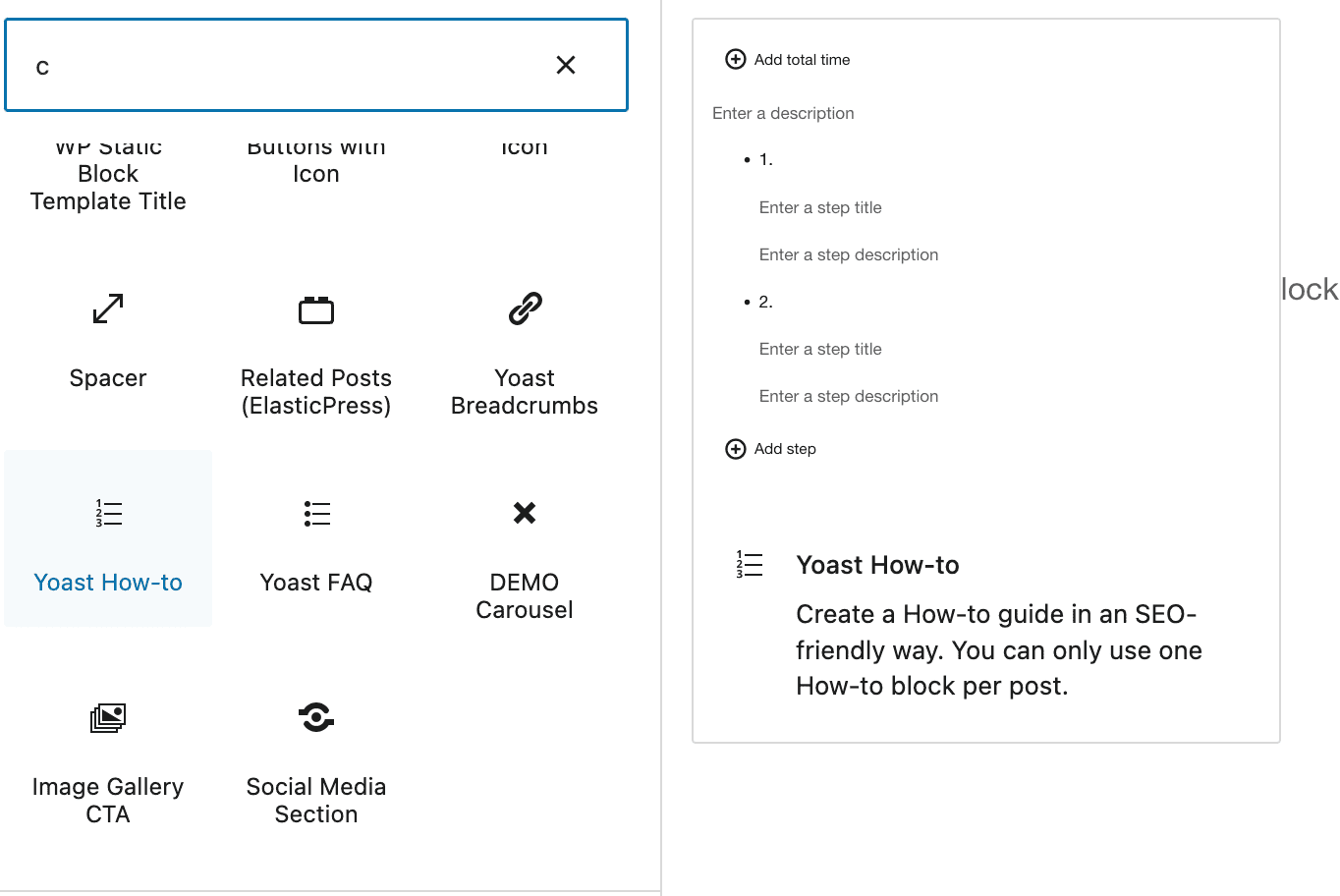Choose the Buttons with Icon block label
1340x896 pixels.
(x=316, y=161)
